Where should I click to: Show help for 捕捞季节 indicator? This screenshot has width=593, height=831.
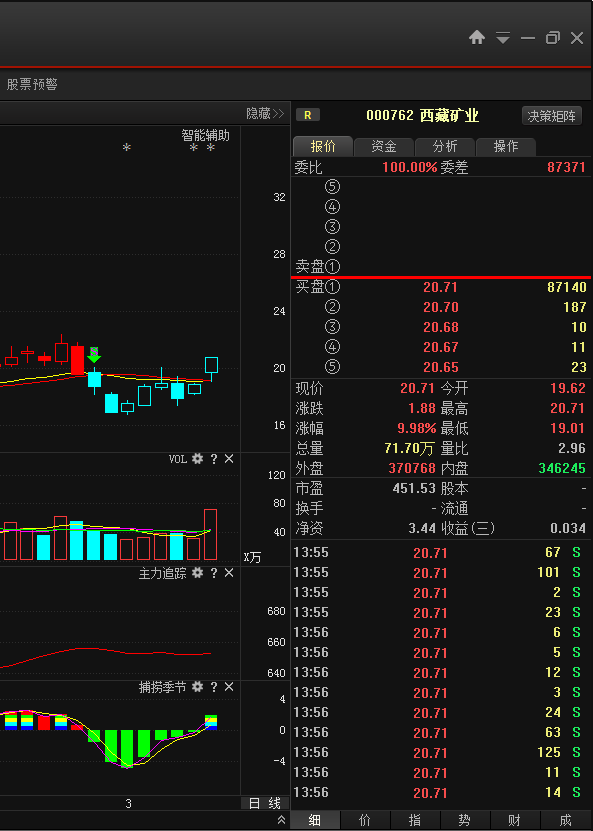click(214, 687)
